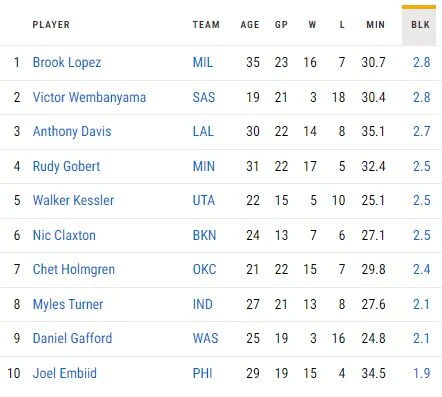Open the SAS team link
This screenshot has width=442, height=397.
(204, 97)
